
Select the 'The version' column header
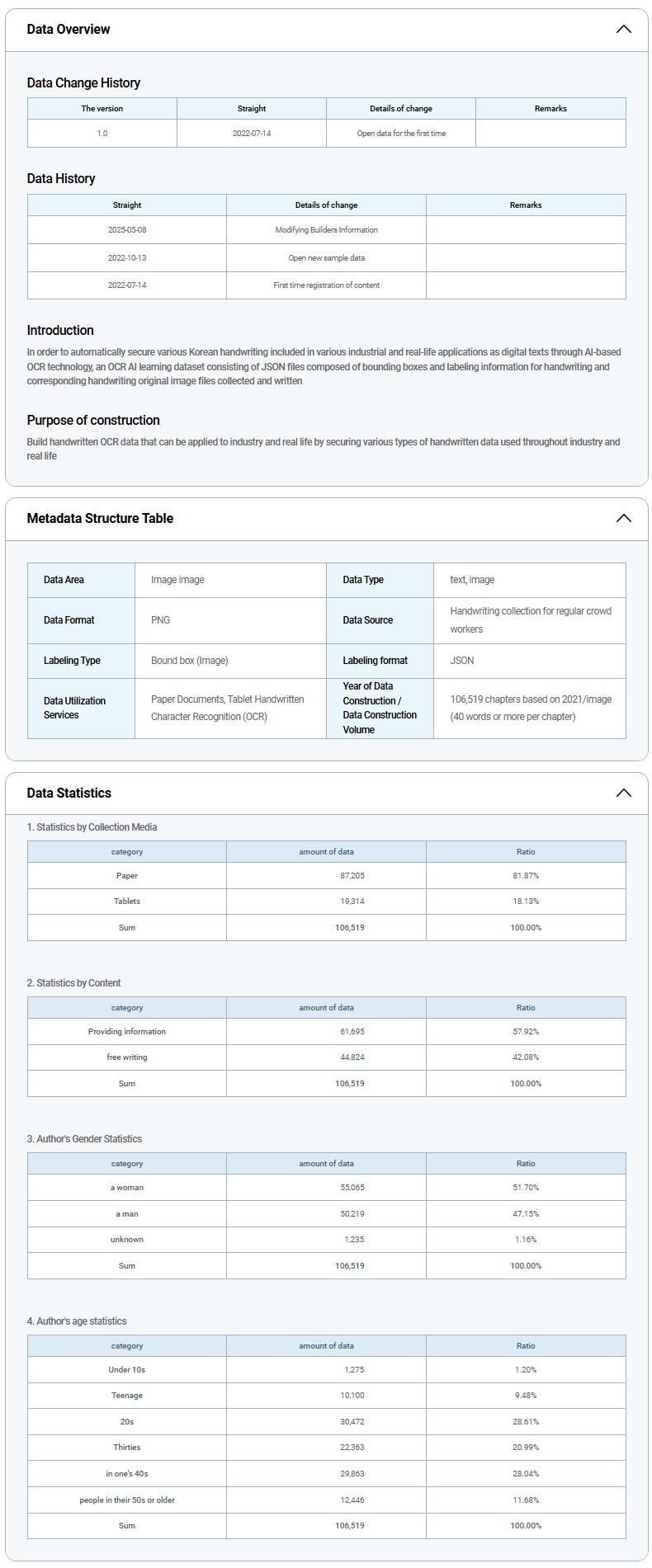(102, 109)
